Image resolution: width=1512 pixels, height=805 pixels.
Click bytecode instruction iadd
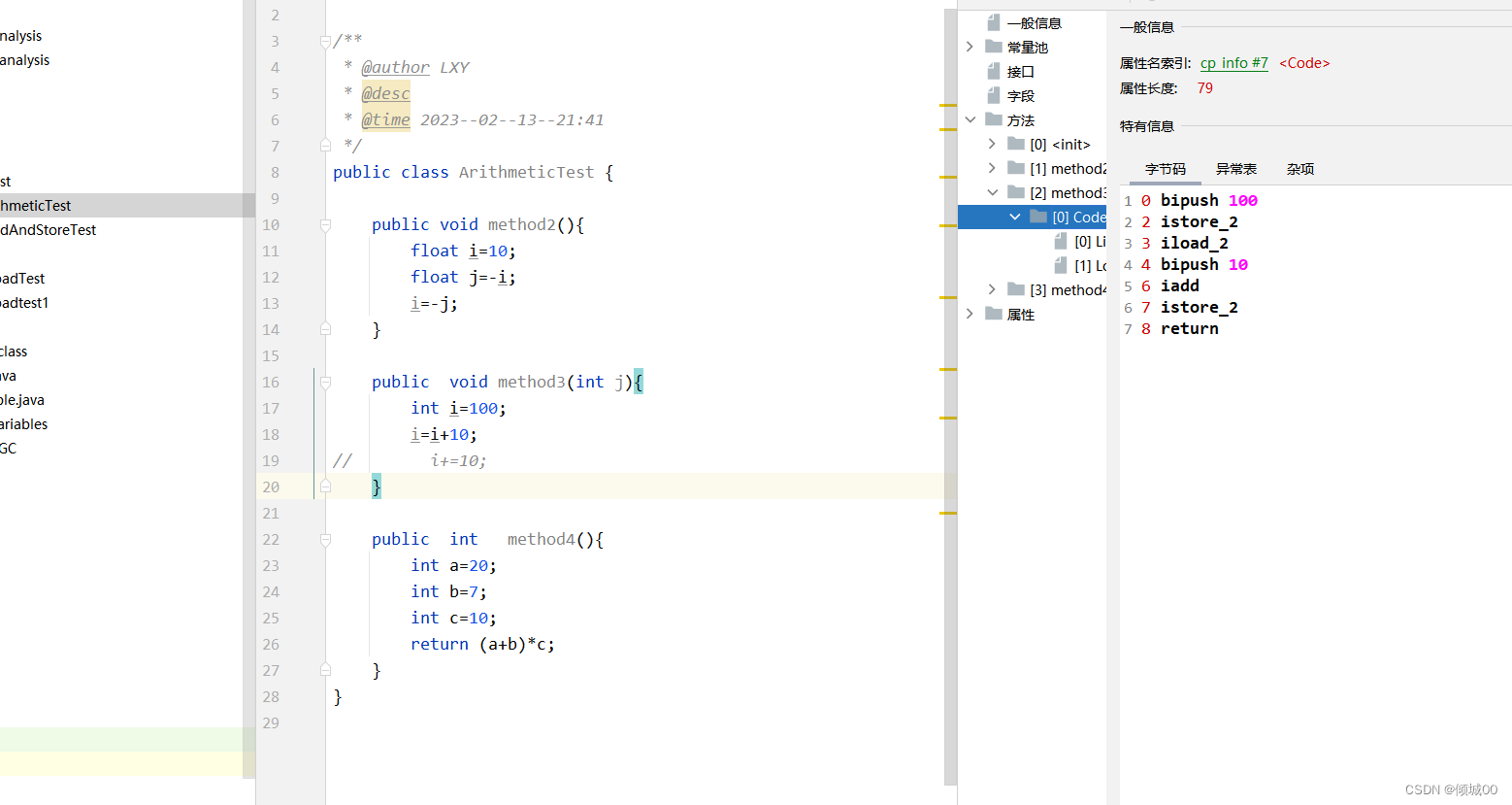coord(1179,285)
